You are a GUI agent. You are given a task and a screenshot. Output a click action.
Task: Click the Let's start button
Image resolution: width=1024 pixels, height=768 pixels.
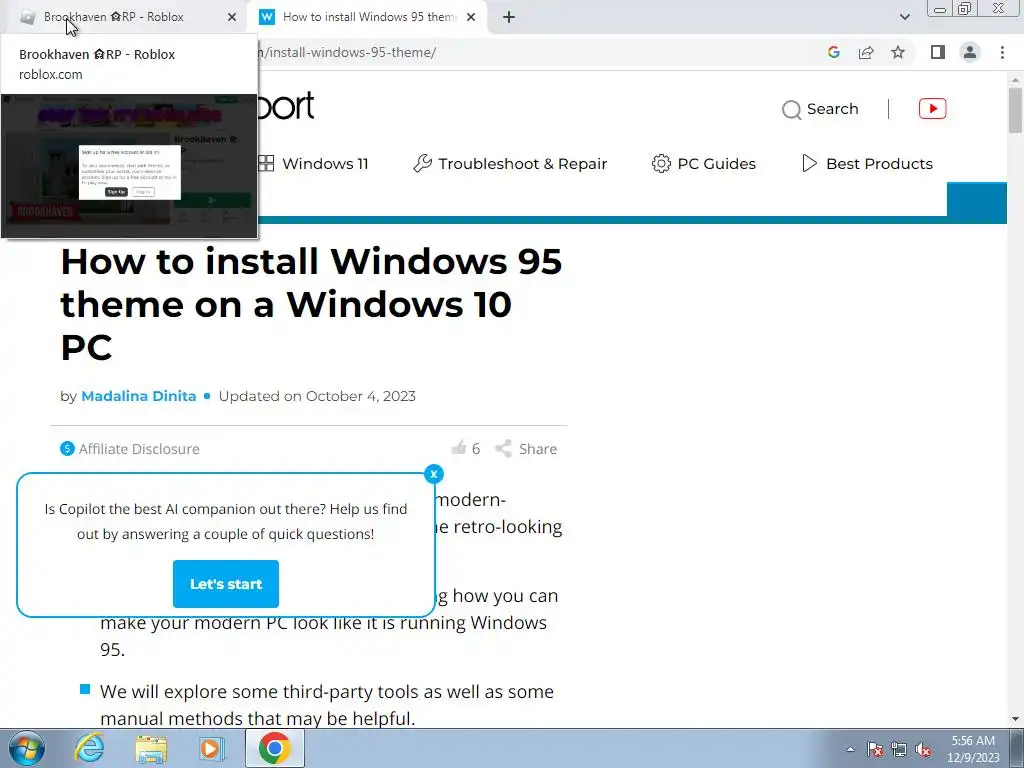tap(226, 584)
